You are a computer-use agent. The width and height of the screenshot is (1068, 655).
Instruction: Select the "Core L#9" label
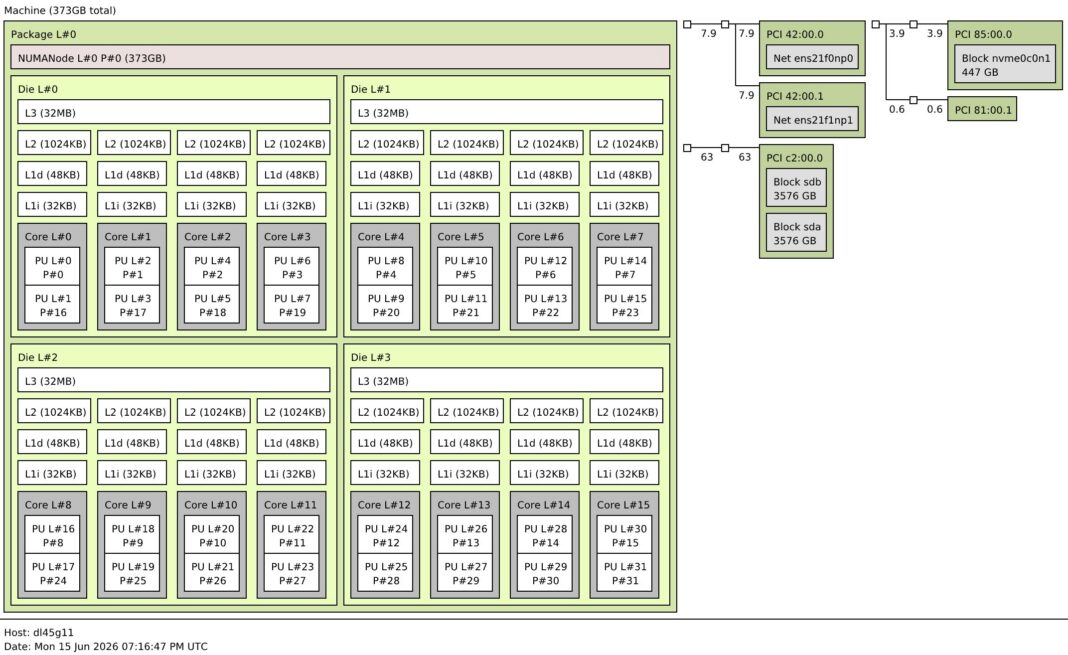click(x=127, y=505)
